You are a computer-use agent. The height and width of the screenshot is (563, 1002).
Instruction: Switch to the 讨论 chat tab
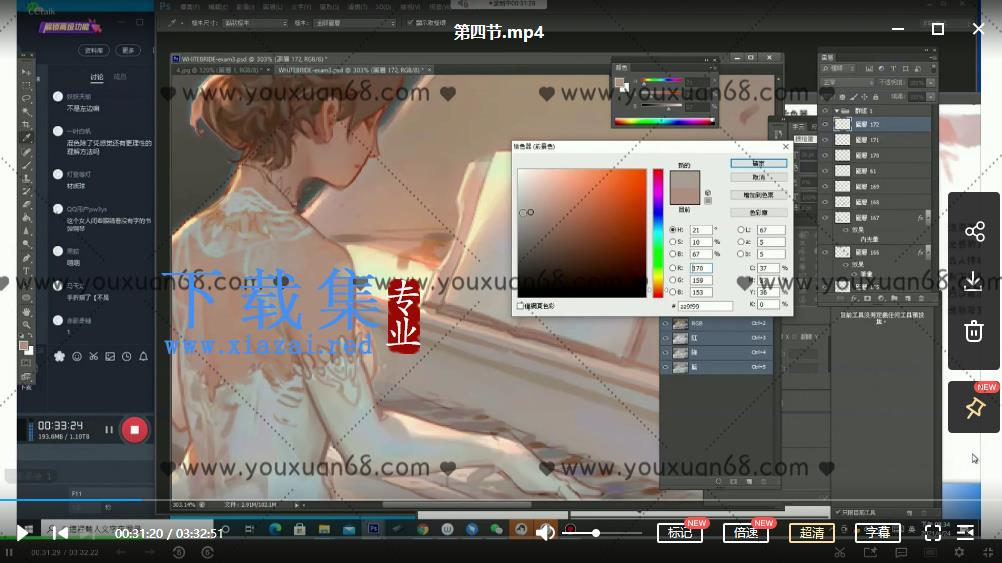tap(96, 77)
